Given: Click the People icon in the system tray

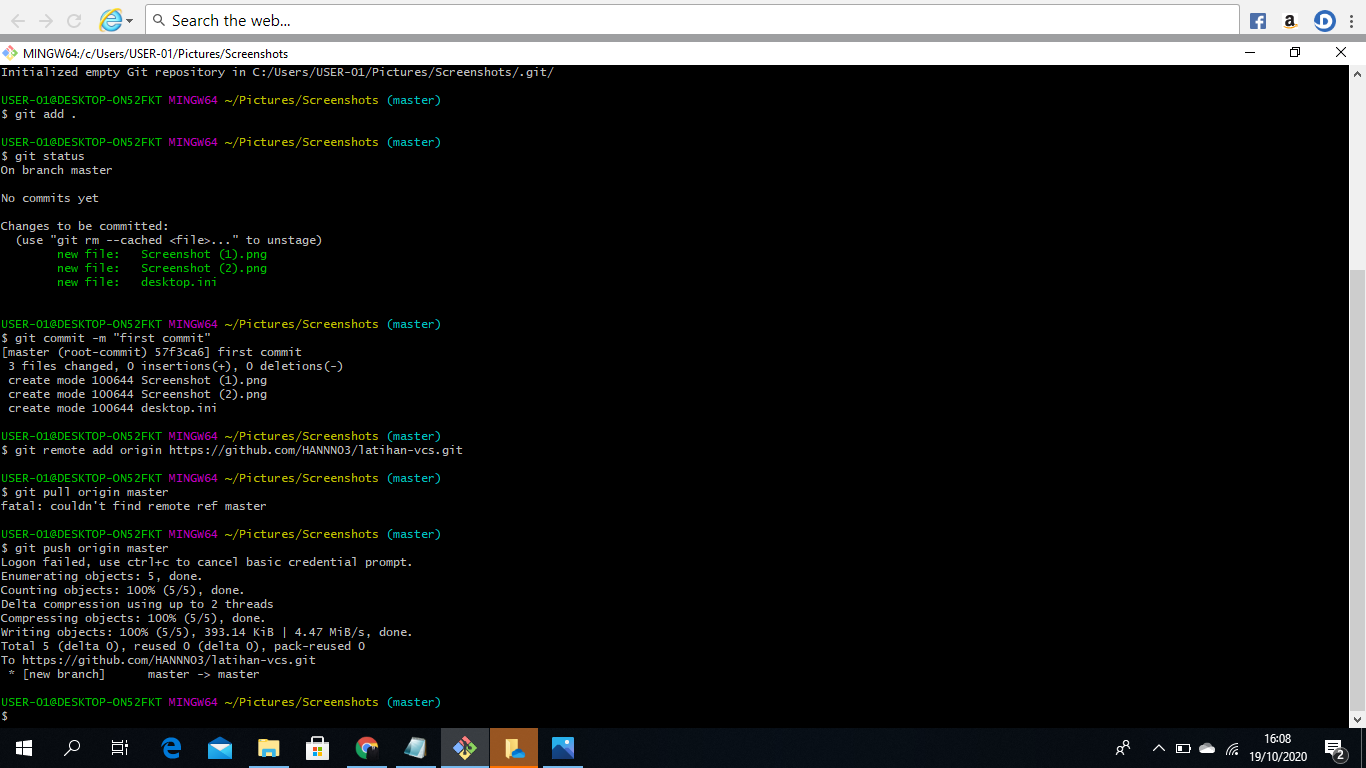Looking at the screenshot, I should tap(1123, 748).
